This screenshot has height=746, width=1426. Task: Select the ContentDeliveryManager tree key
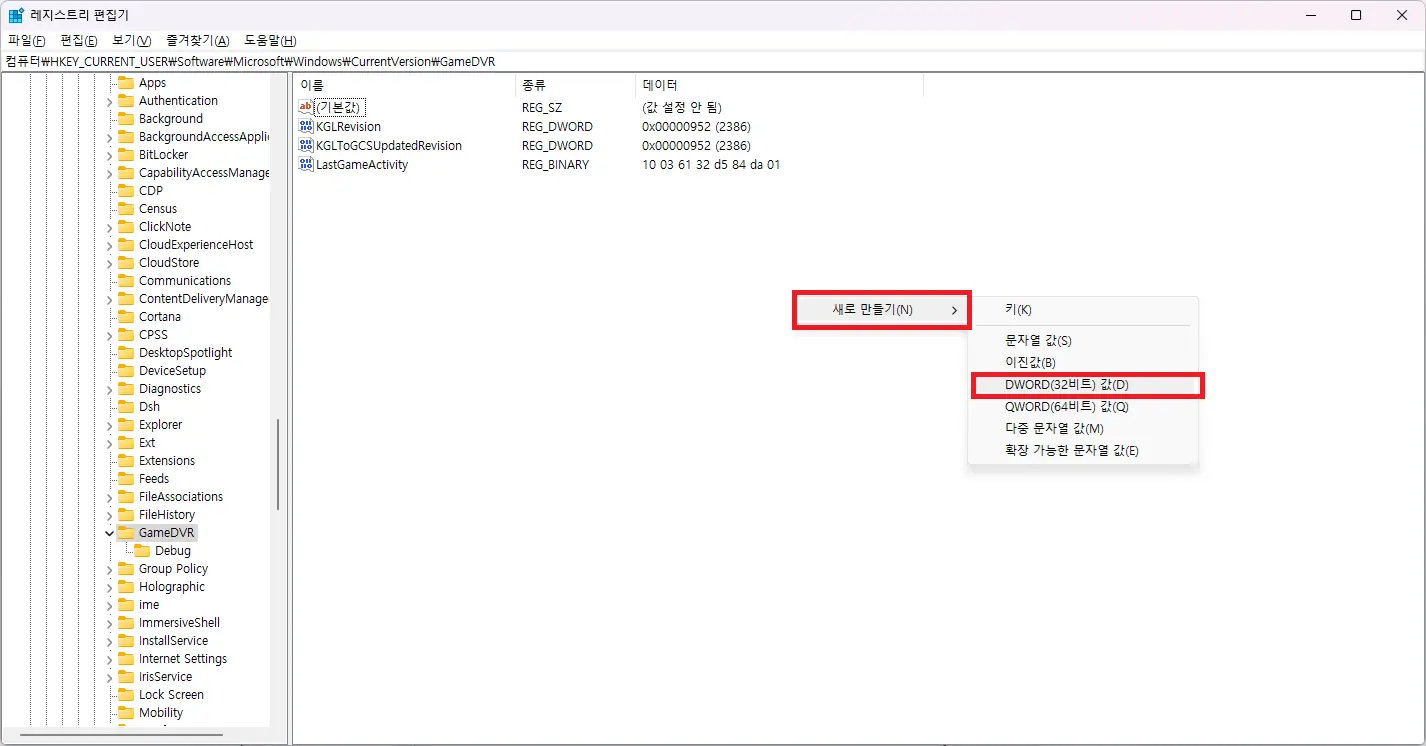point(203,299)
